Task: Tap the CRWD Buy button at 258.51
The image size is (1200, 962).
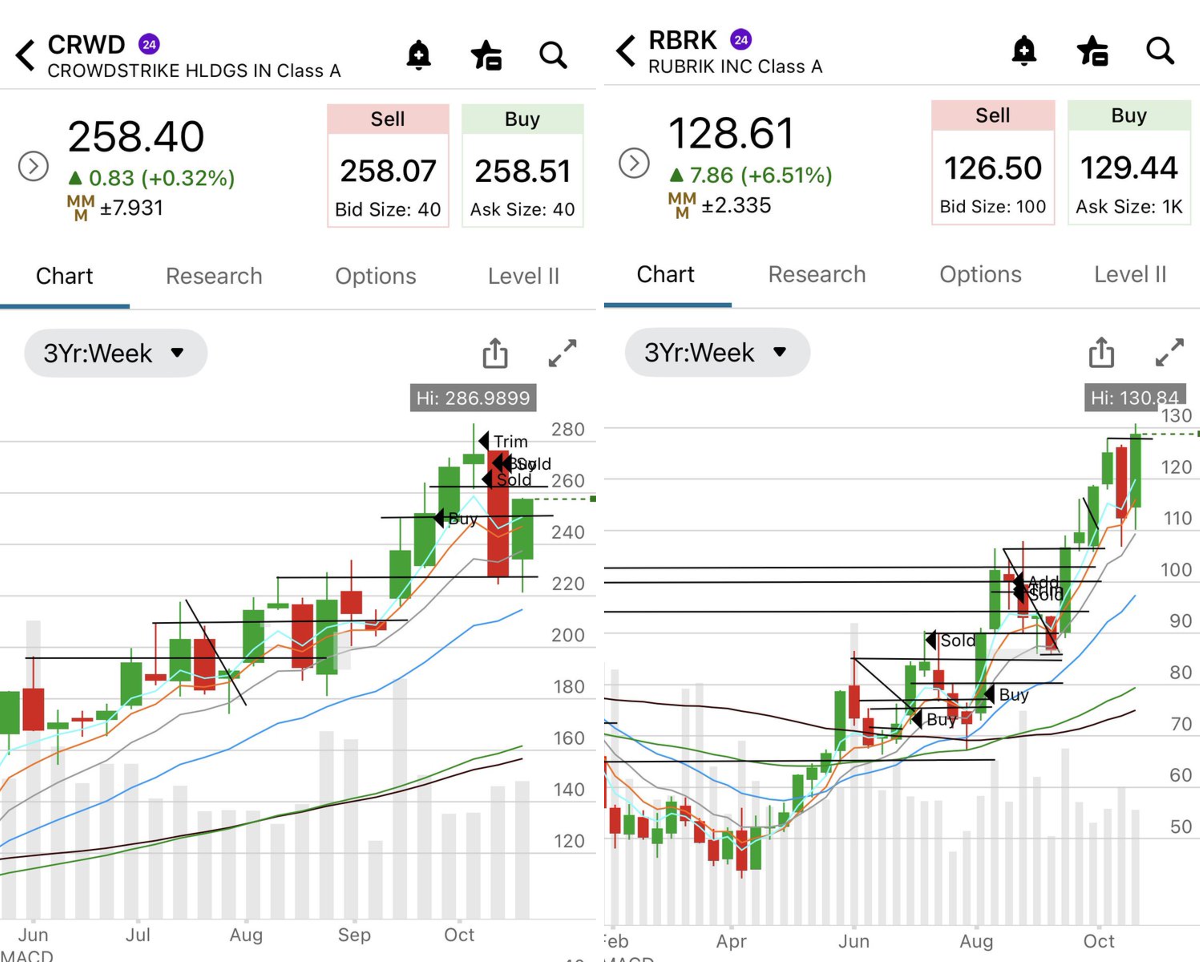Action: (522, 166)
